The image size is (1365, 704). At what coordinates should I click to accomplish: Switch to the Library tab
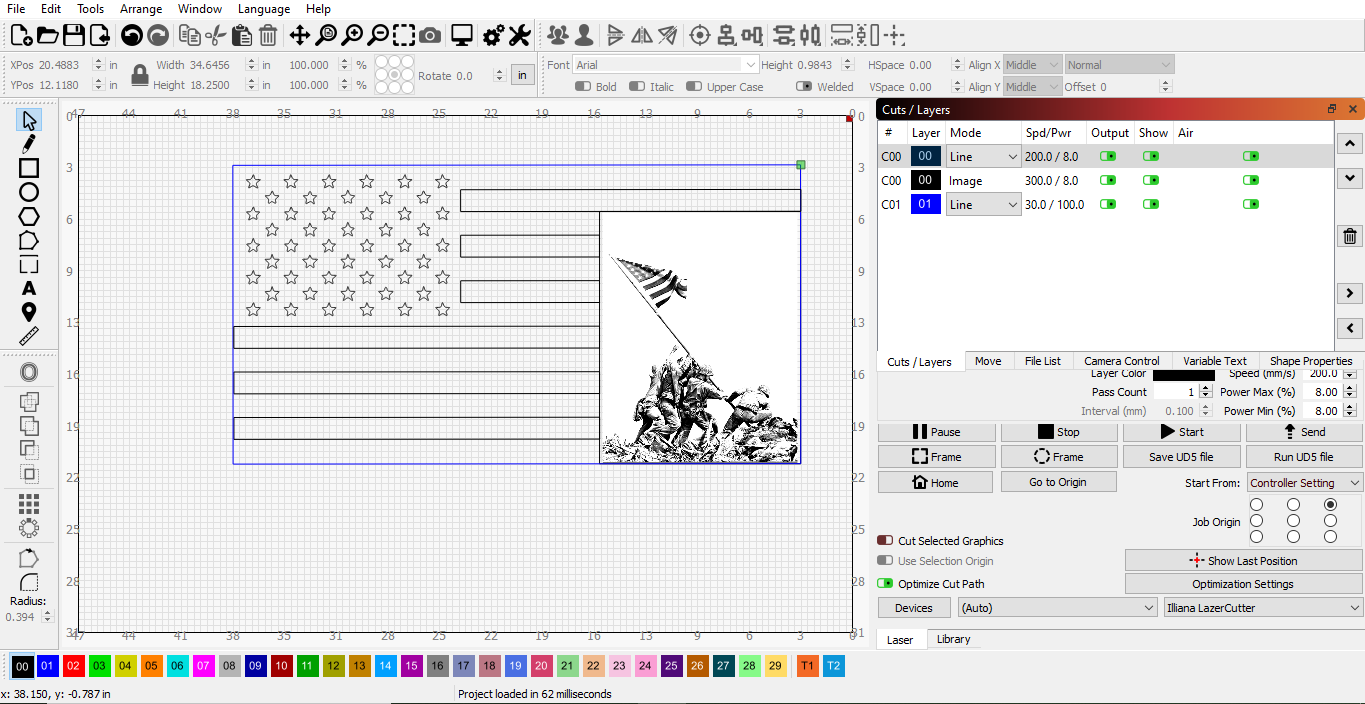coord(953,639)
